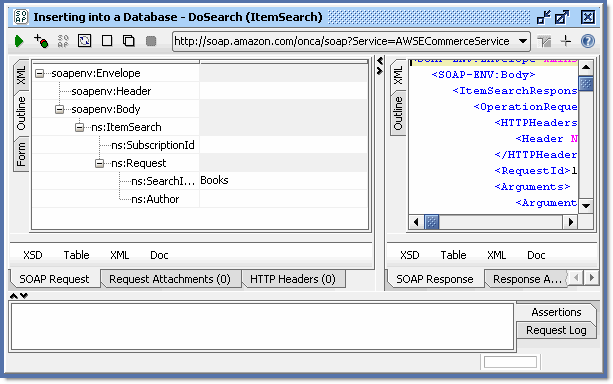Open online help question-mark icon
This screenshot has height=384, width=613.
(x=588, y=41)
